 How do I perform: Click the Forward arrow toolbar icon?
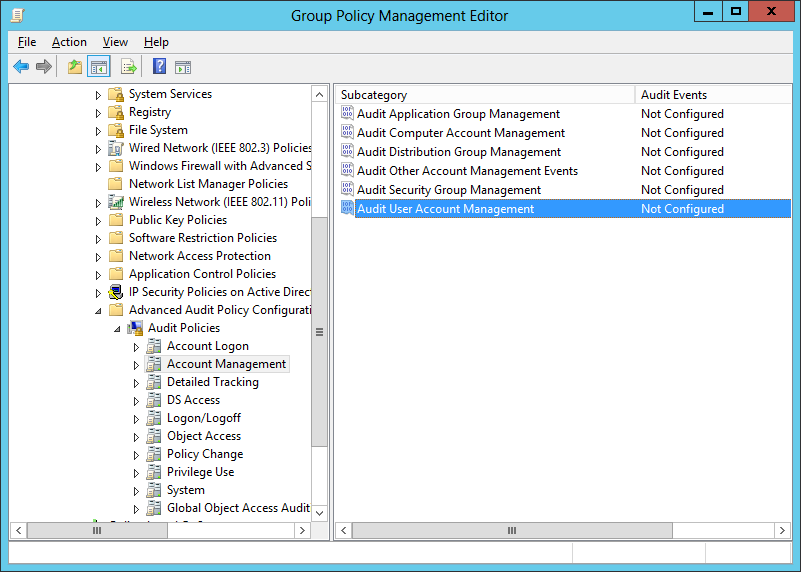pos(44,66)
